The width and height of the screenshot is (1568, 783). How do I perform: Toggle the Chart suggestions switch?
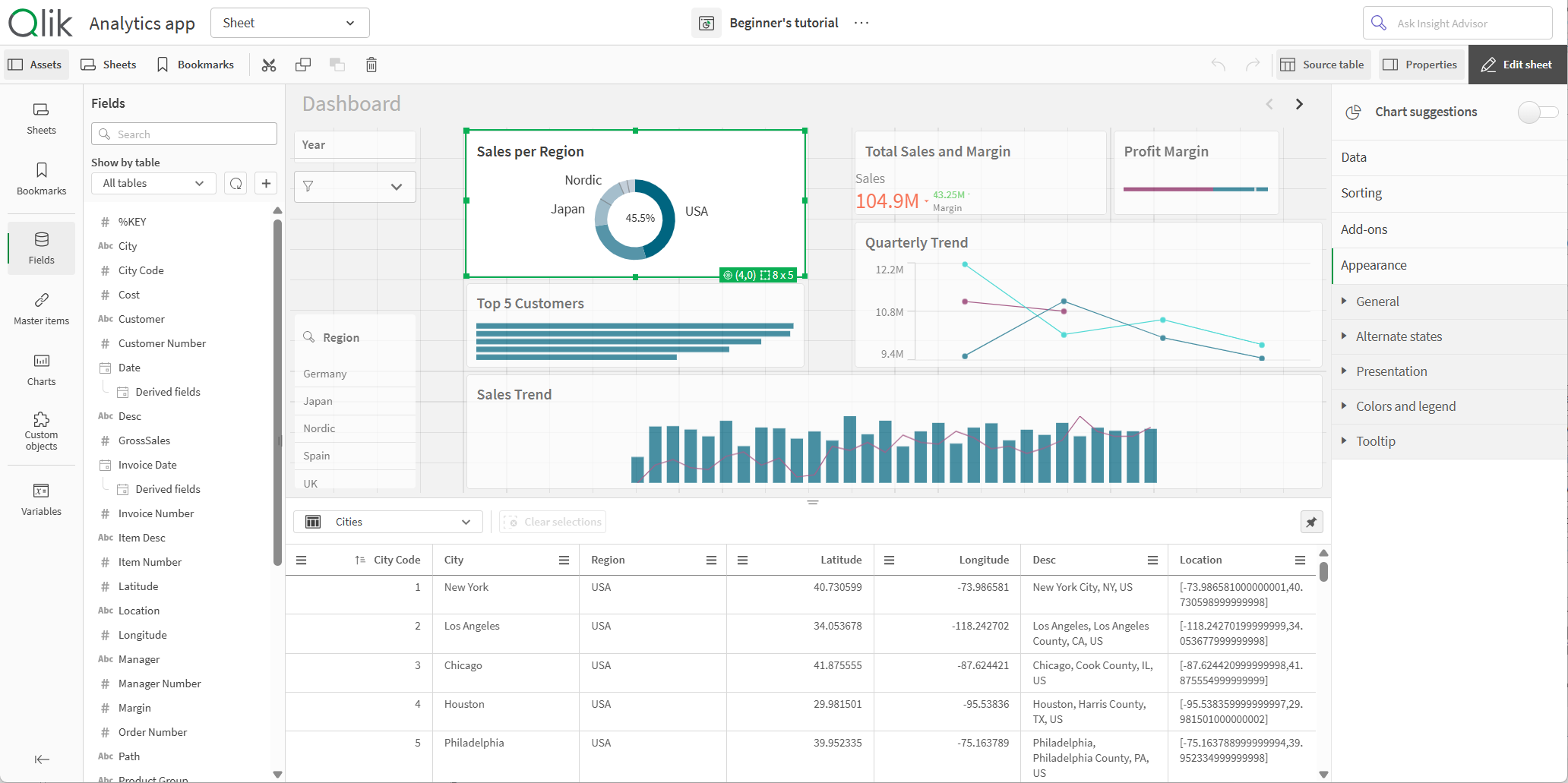pyautogui.click(x=1537, y=112)
